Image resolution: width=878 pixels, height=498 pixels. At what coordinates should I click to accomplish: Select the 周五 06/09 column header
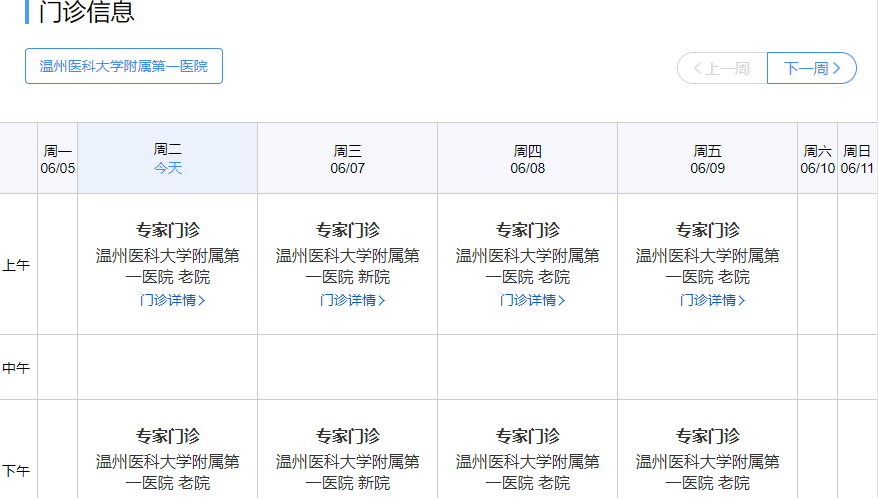(x=708, y=158)
